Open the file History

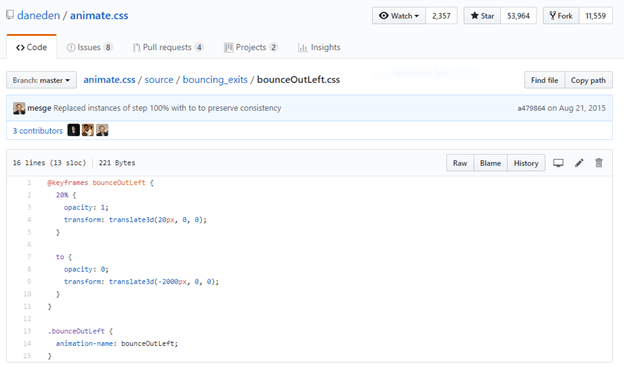[x=526, y=163]
